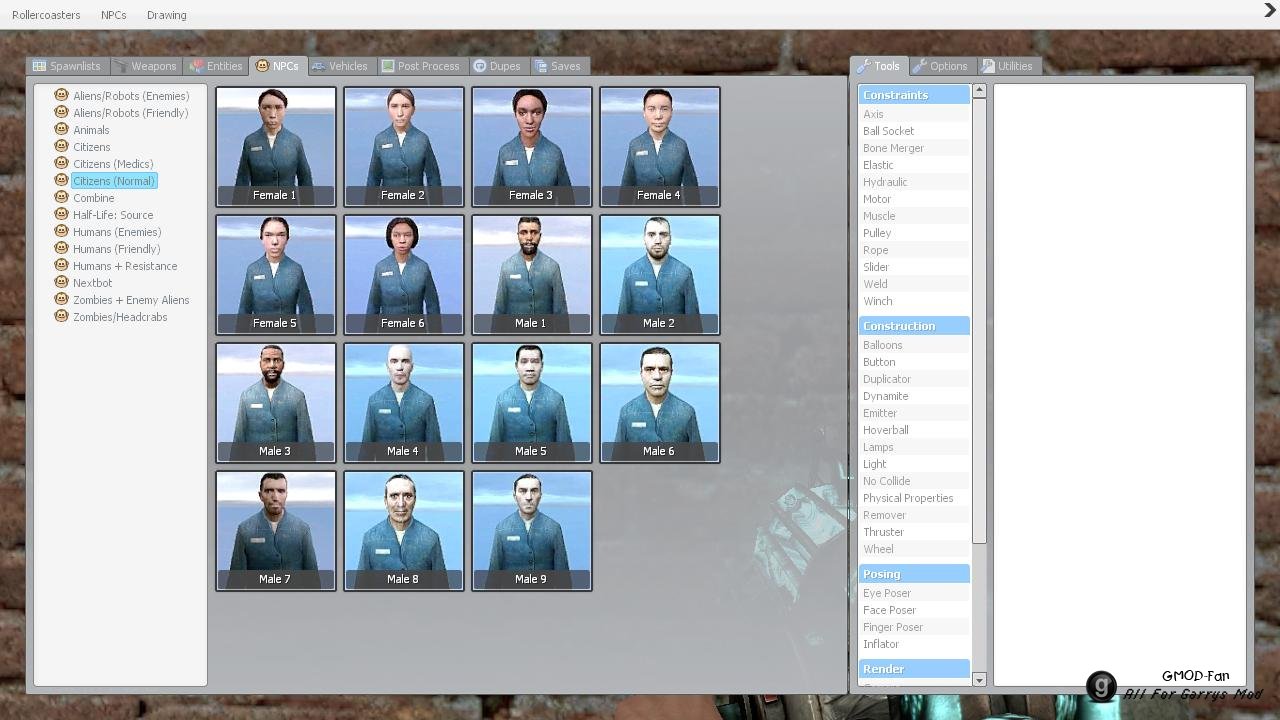The width and height of the screenshot is (1280, 720).
Task: Spawn the Female 3 citizen NPC
Action: tap(532, 147)
